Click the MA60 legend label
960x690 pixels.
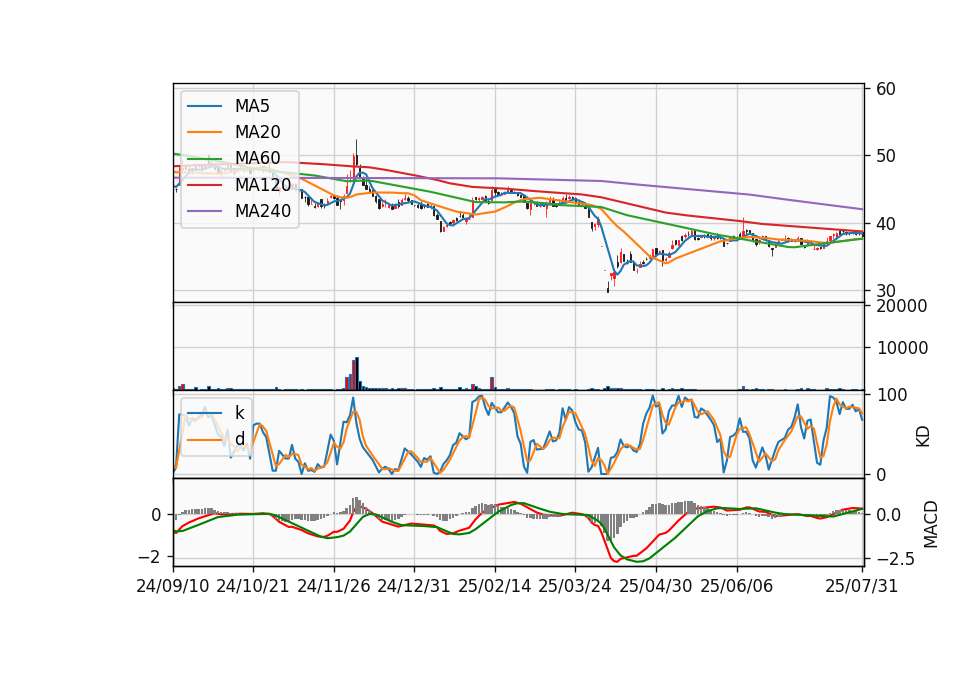[257, 158]
